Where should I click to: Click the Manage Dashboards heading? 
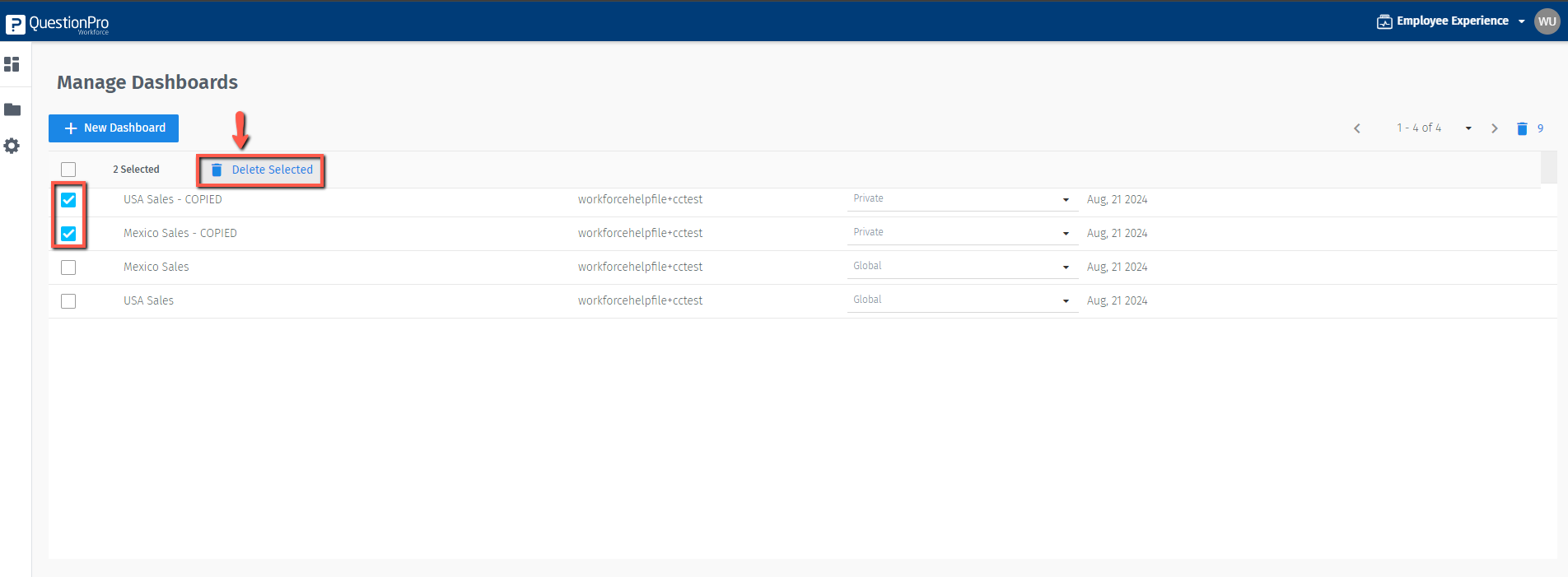(x=147, y=82)
